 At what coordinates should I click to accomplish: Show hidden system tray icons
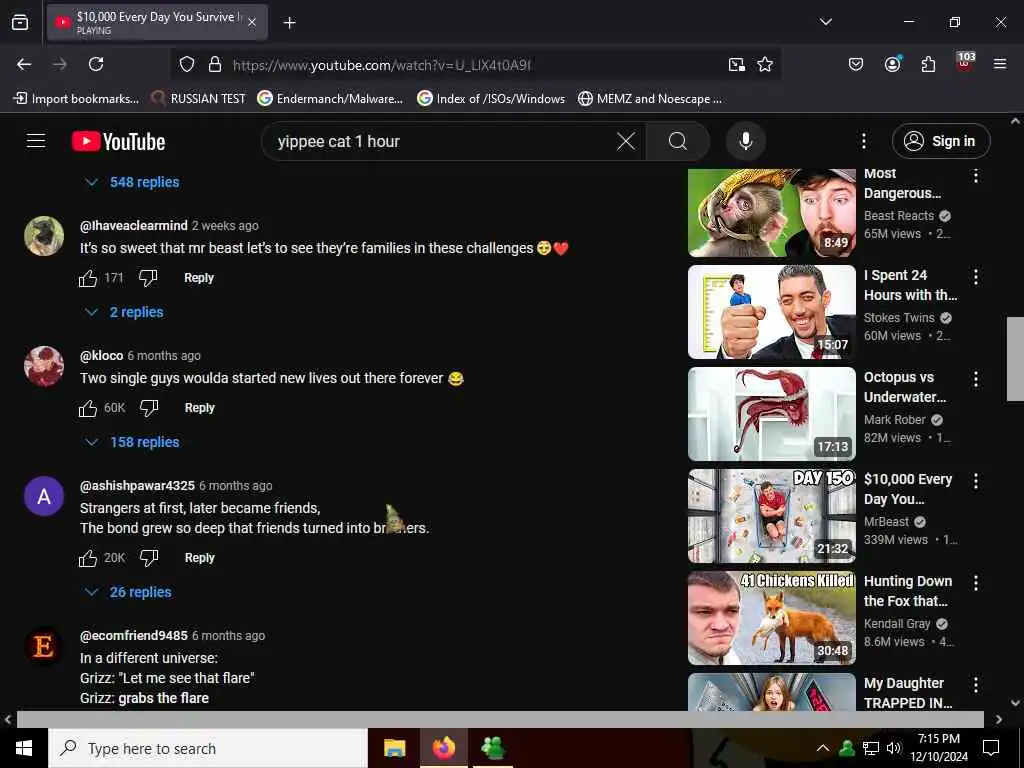click(823, 748)
